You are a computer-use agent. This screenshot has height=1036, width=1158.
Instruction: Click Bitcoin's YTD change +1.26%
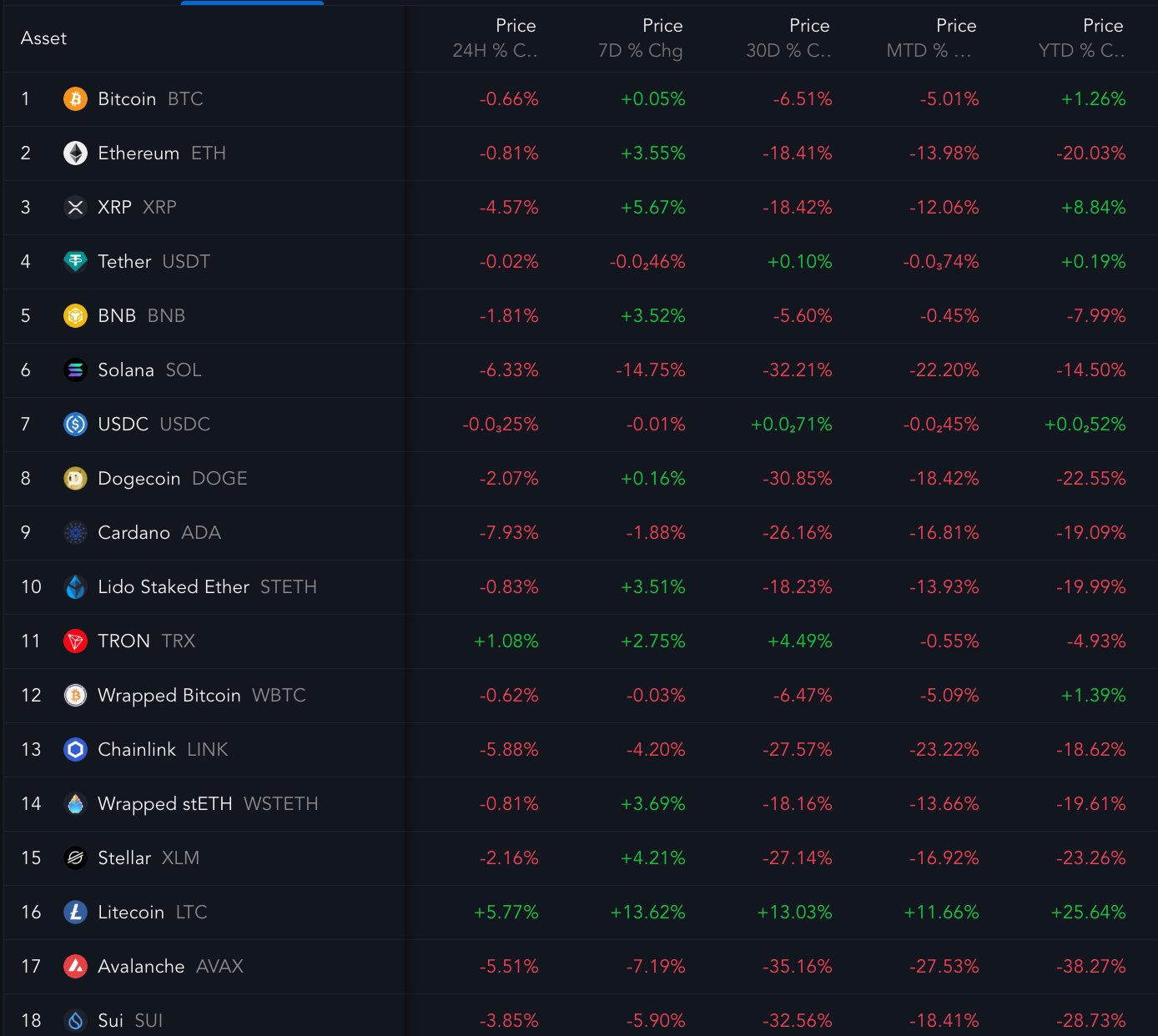(1093, 99)
